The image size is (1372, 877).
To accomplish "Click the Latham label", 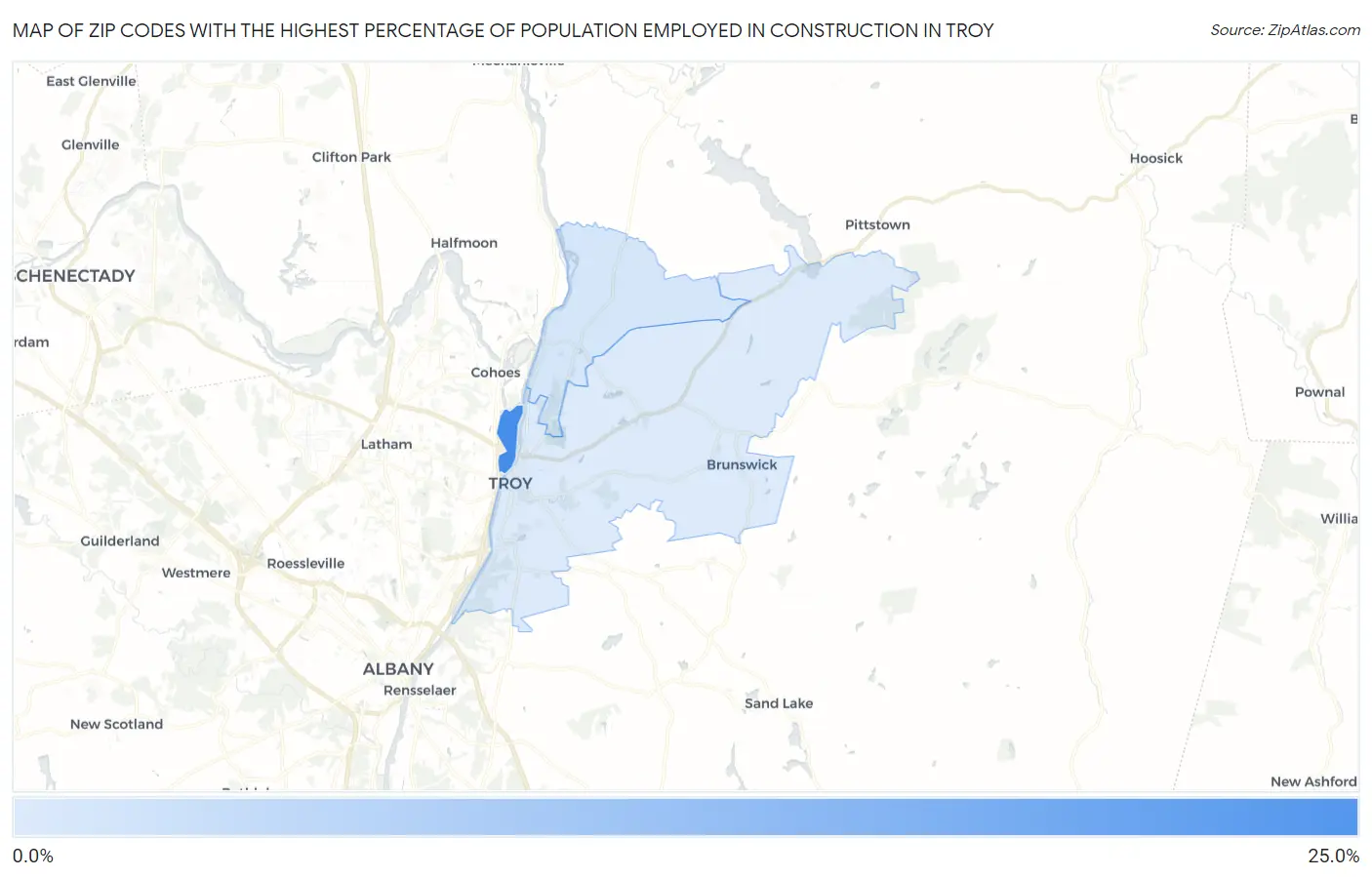I will (386, 444).
